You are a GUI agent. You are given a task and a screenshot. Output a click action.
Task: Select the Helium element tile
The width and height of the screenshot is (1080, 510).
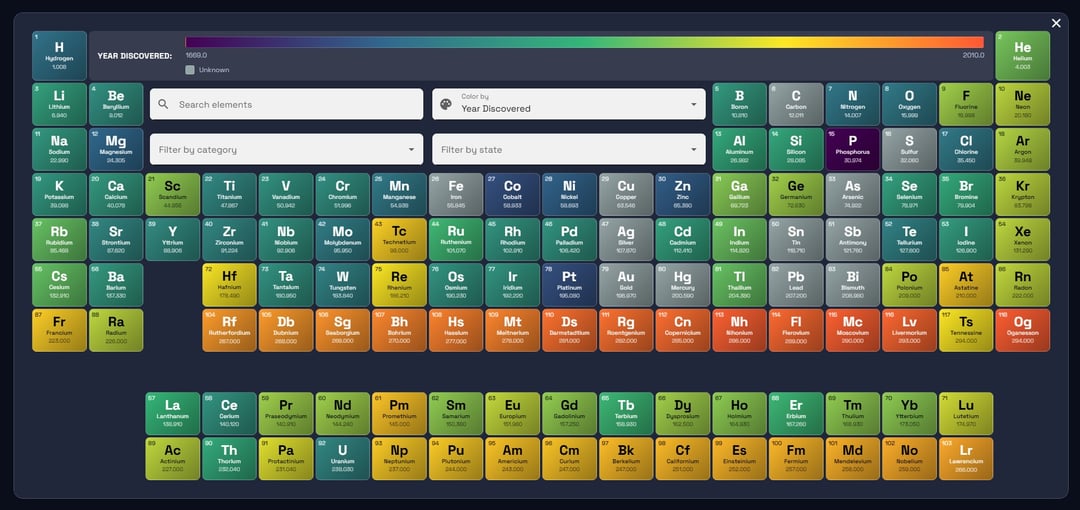click(1022, 56)
